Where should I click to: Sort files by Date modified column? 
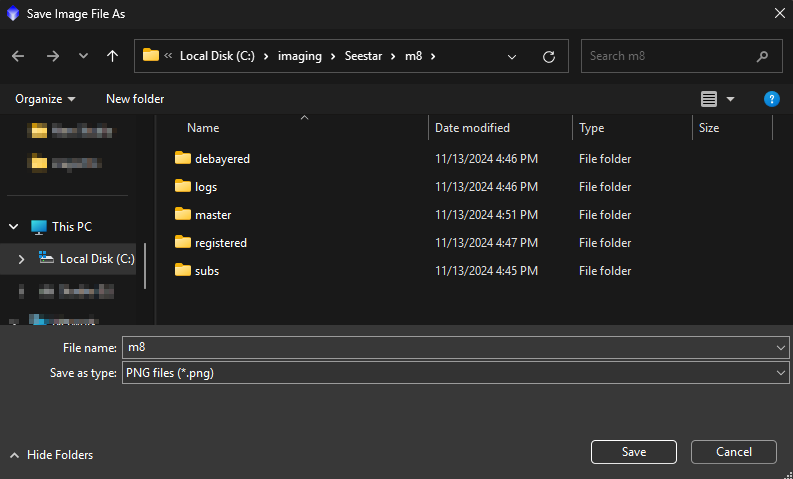472,128
